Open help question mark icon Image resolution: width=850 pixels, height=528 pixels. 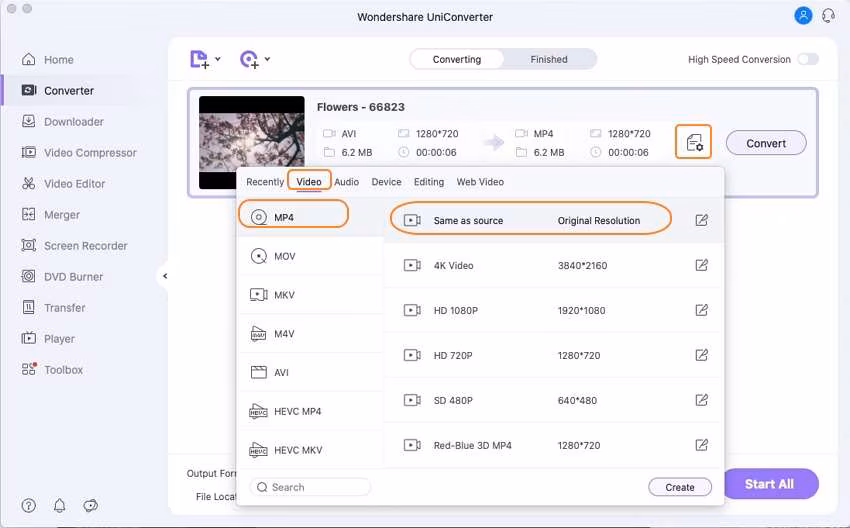pos(29,506)
